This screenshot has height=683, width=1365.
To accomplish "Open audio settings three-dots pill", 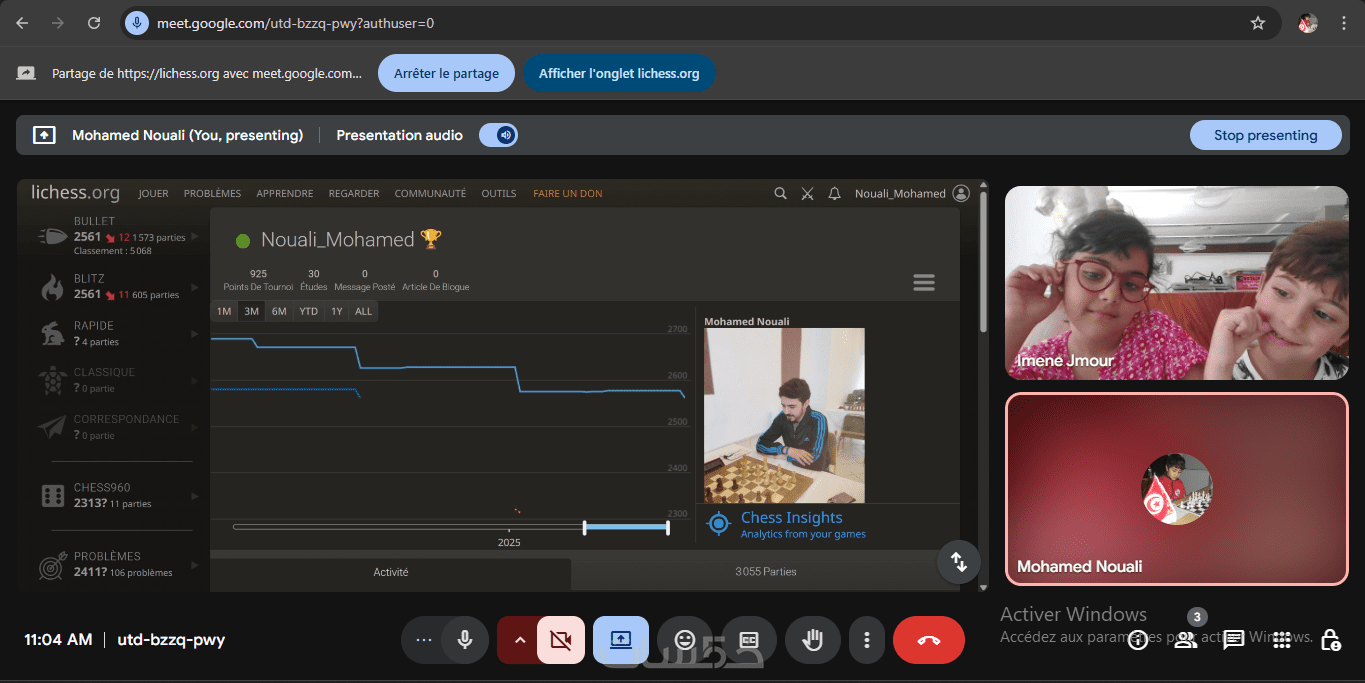I will pos(424,640).
